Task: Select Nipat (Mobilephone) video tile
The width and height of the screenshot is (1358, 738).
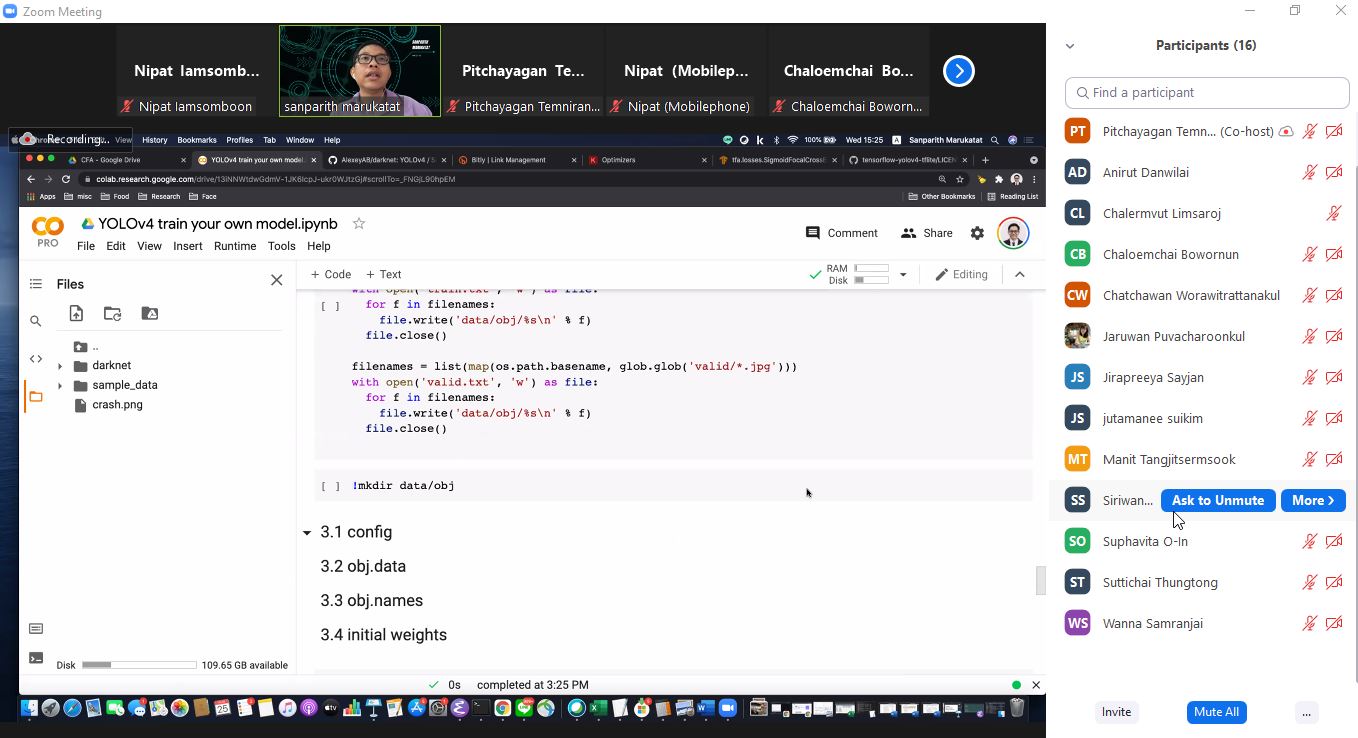Action: coord(686,71)
